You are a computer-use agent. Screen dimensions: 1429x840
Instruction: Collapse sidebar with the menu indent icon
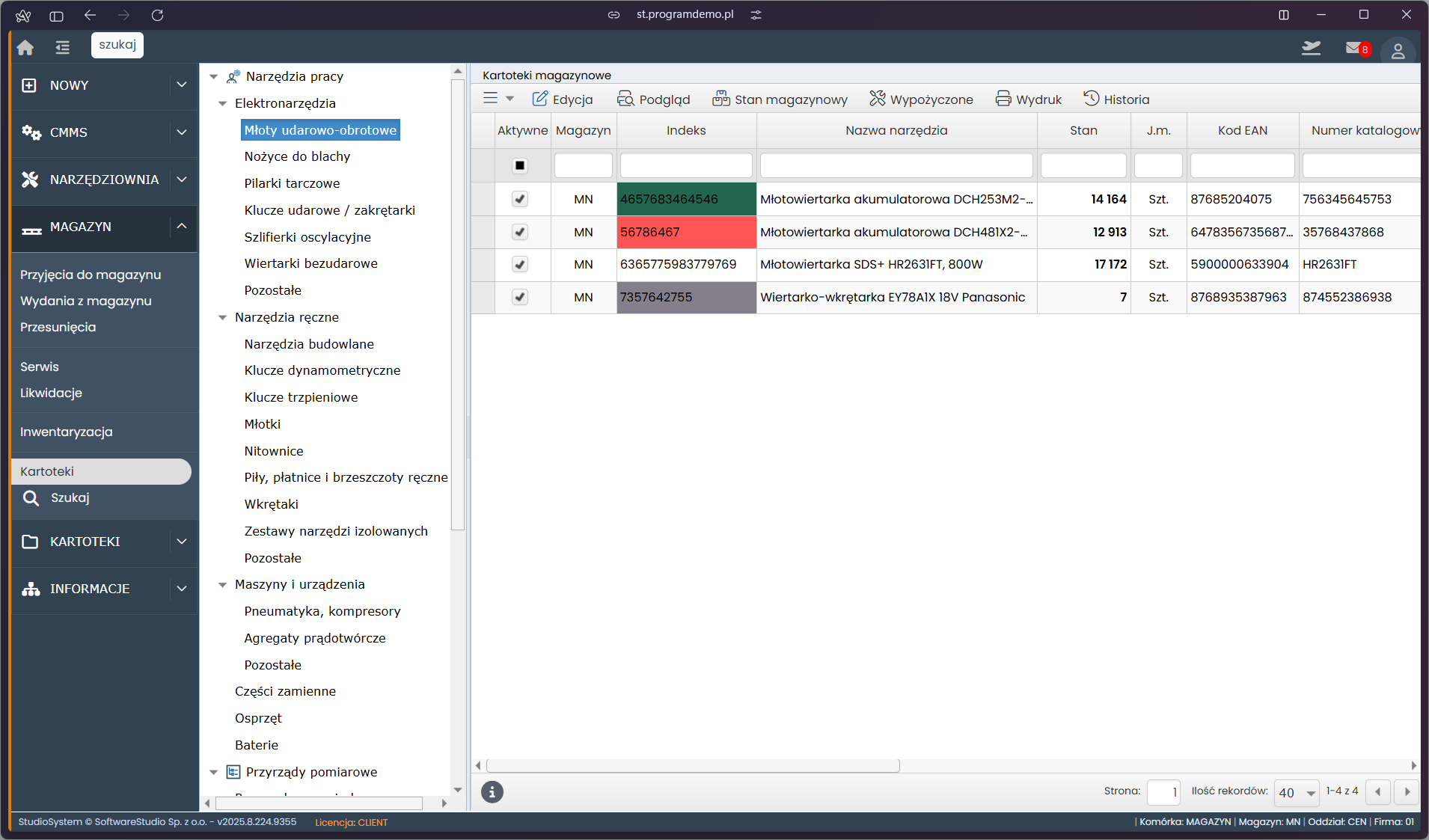point(62,48)
